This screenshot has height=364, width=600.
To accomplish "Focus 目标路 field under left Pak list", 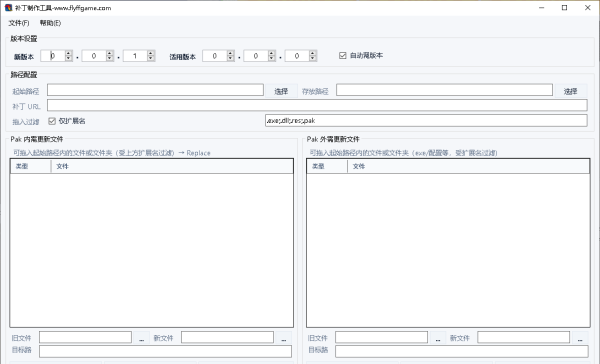I will click(165, 351).
